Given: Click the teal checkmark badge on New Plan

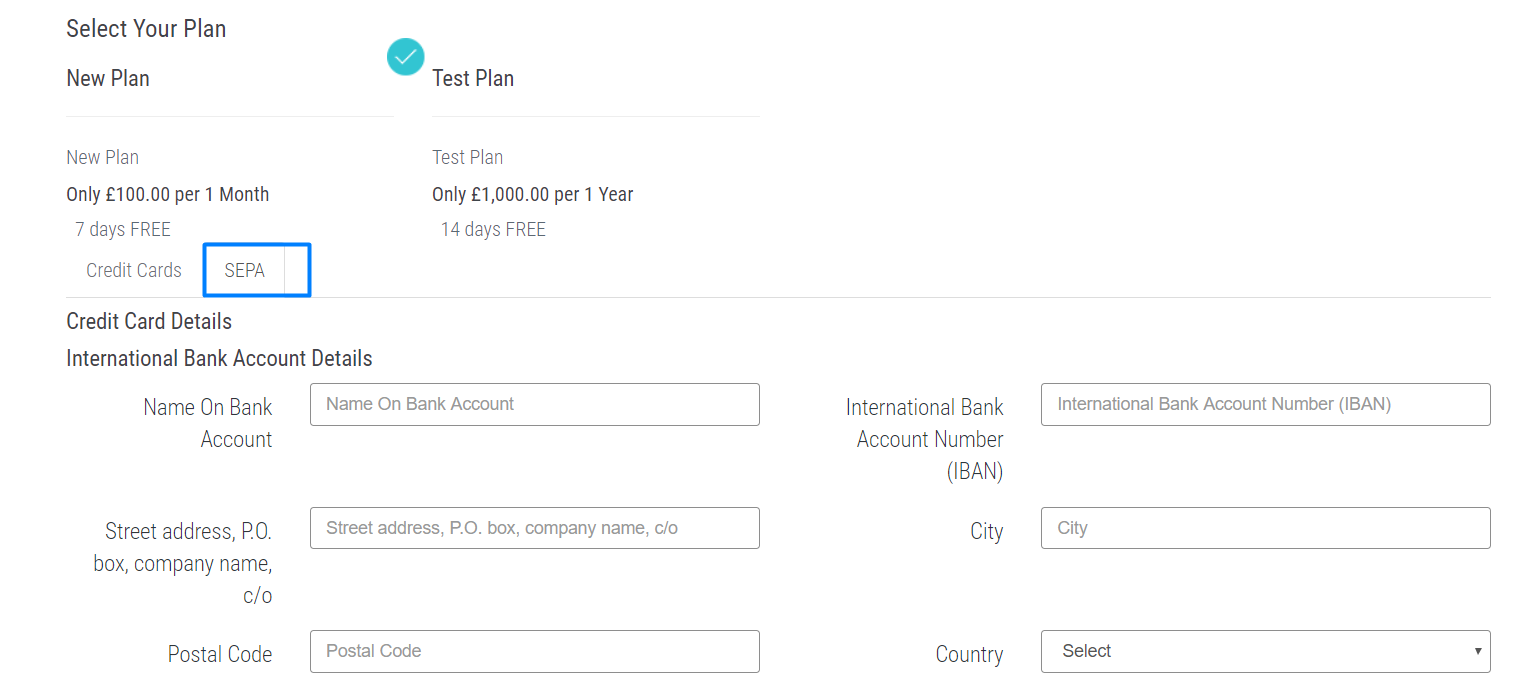Looking at the screenshot, I should pyautogui.click(x=405, y=57).
